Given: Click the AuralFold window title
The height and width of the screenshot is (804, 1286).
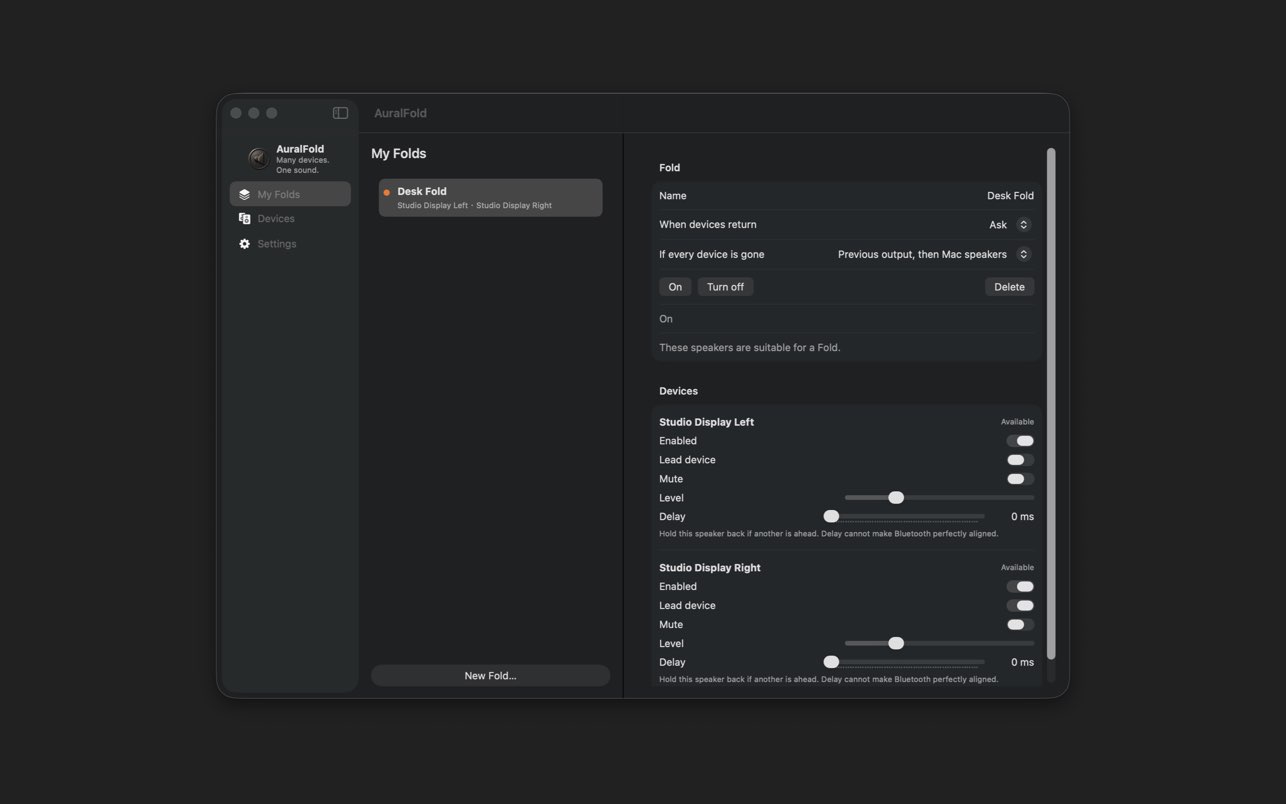Looking at the screenshot, I should click(x=400, y=113).
